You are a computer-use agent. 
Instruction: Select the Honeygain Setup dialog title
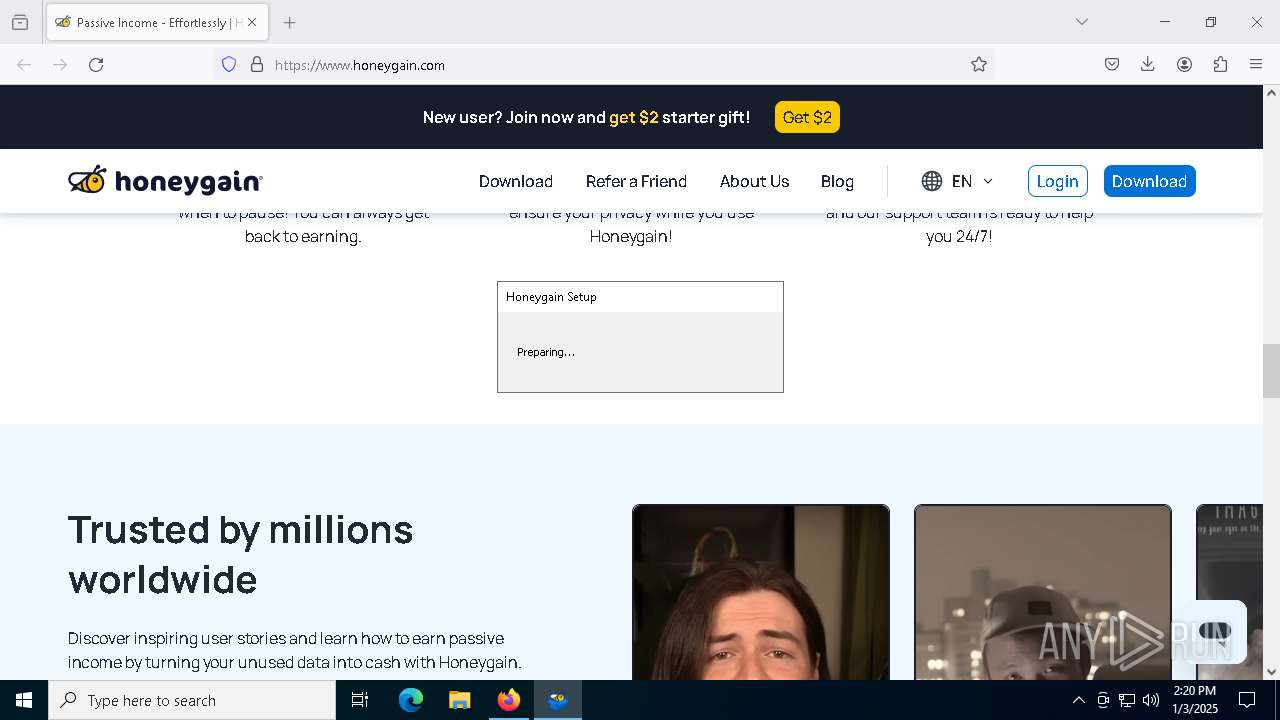click(x=551, y=297)
